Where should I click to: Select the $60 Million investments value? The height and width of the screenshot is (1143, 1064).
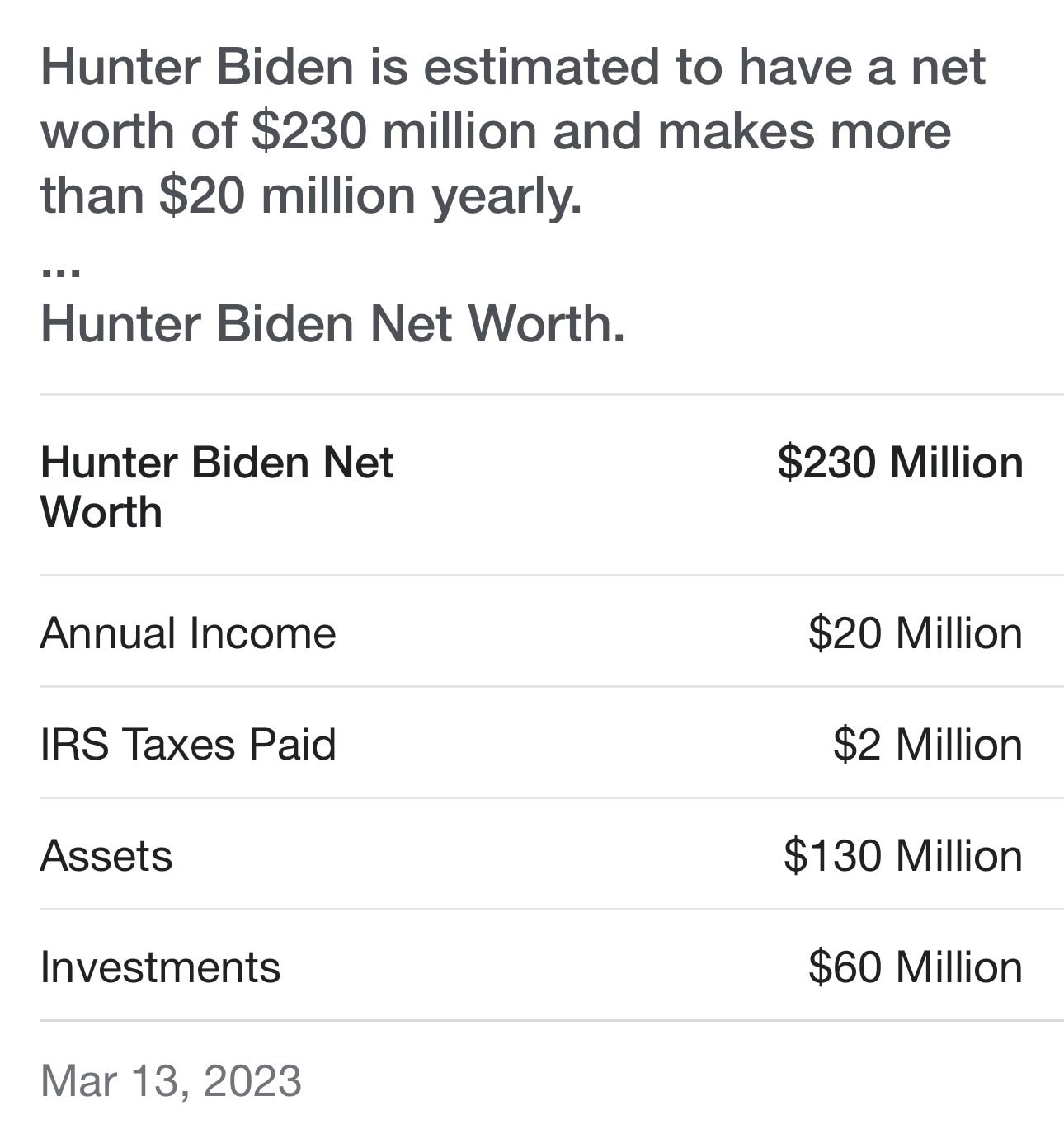click(915, 967)
